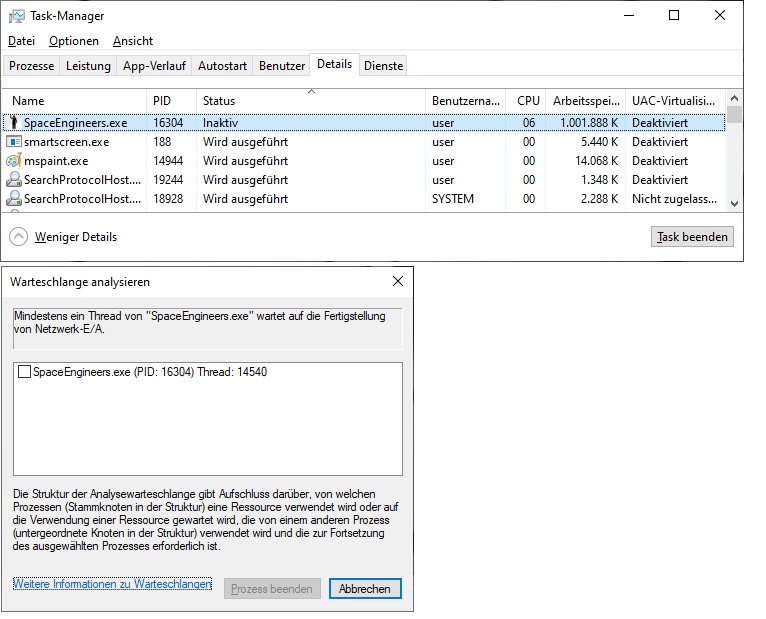766x619 pixels.
Task: Open the App-Verlauf tab
Action: tap(154, 66)
